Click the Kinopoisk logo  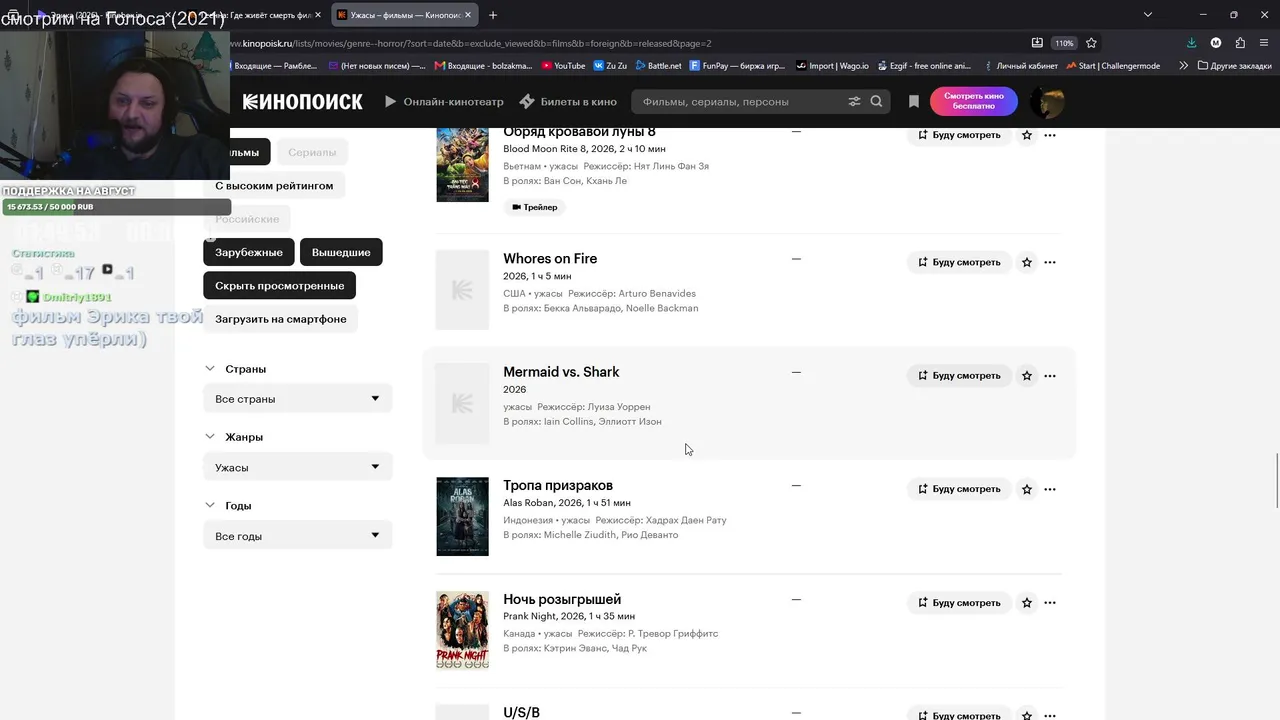(302, 101)
